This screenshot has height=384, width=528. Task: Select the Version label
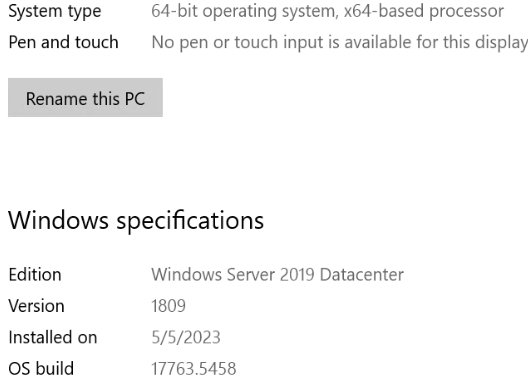[36, 306]
